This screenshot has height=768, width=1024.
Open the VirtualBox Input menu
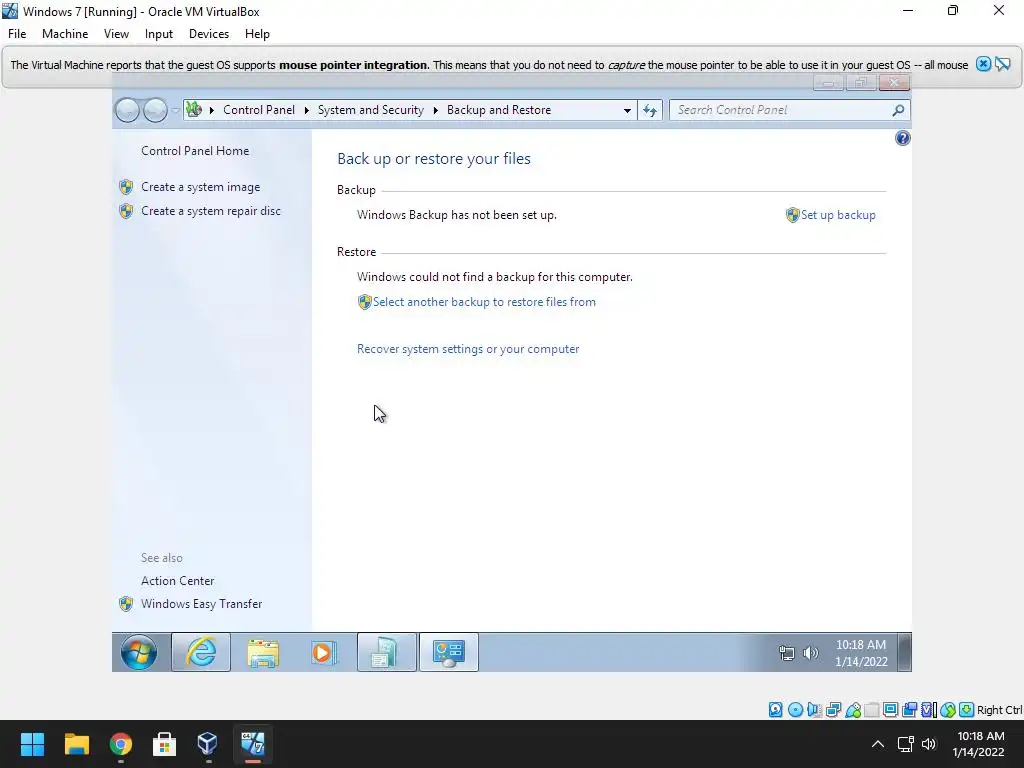[159, 34]
